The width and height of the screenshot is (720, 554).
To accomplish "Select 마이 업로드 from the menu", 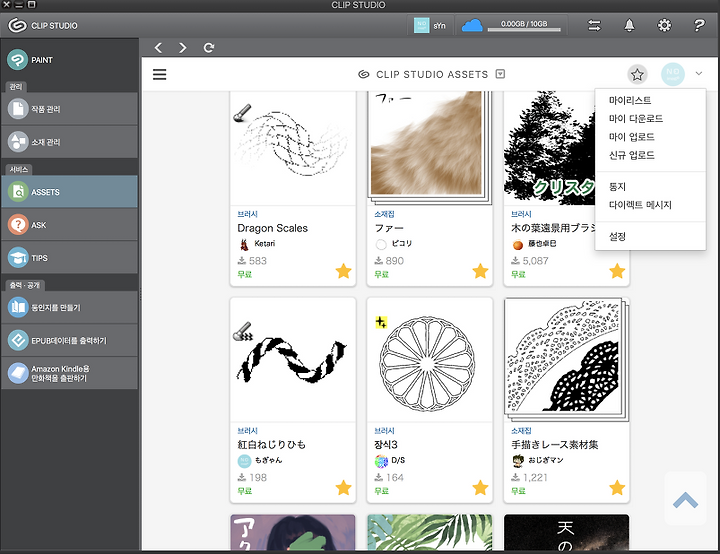I will [632, 137].
